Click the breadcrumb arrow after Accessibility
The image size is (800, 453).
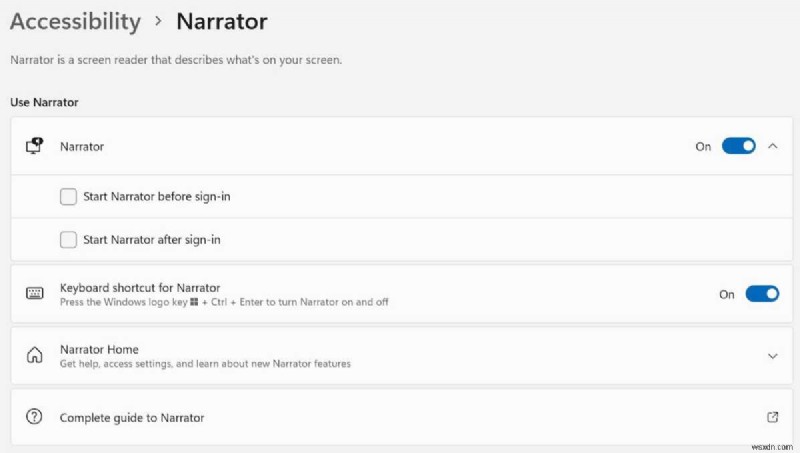[158, 21]
